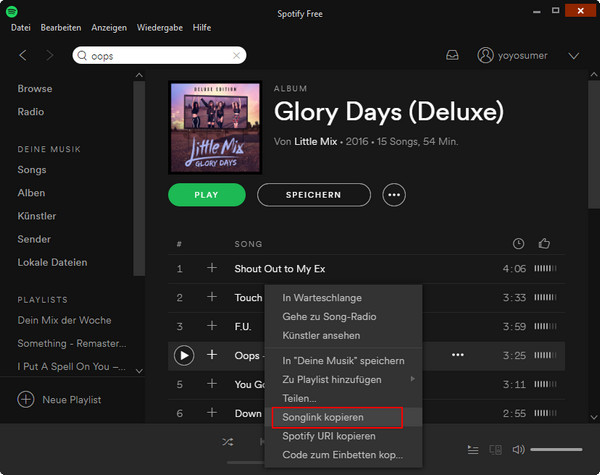Click the SPEICHERN button
Screen dimensions: 600x475
coord(314,195)
